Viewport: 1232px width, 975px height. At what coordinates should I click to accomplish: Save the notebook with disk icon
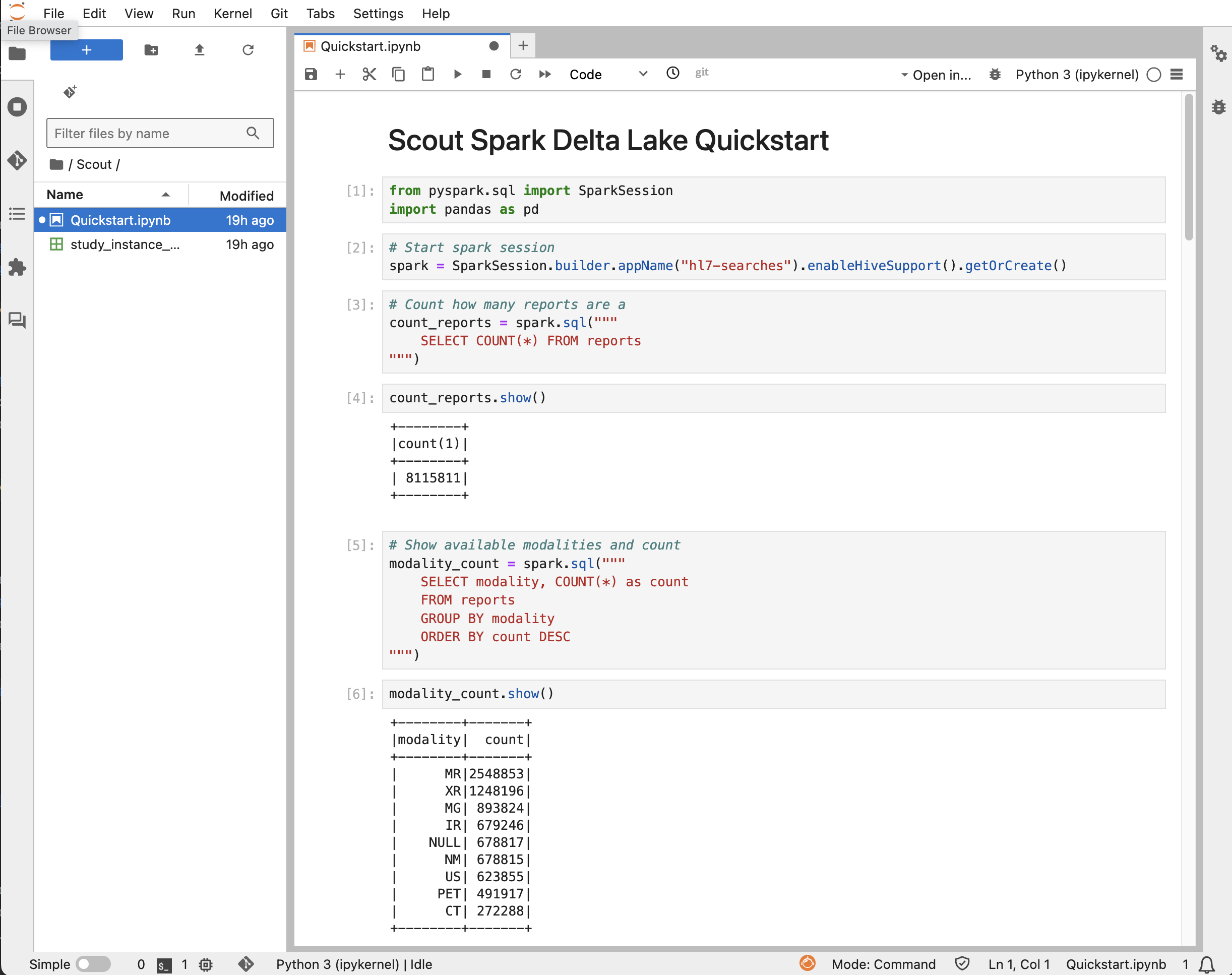[x=311, y=74]
